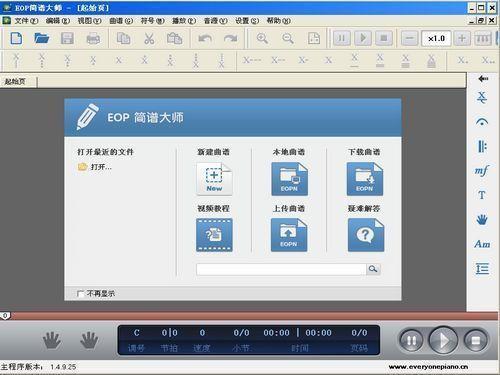Click the x1.0 speed value field
The image size is (500, 375).
(436, 38)
